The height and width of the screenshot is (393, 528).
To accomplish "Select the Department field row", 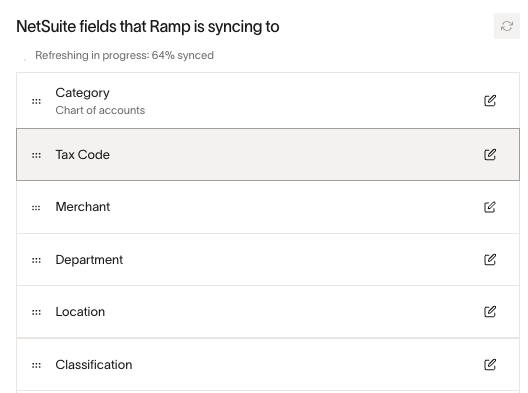I will point(268,259).
